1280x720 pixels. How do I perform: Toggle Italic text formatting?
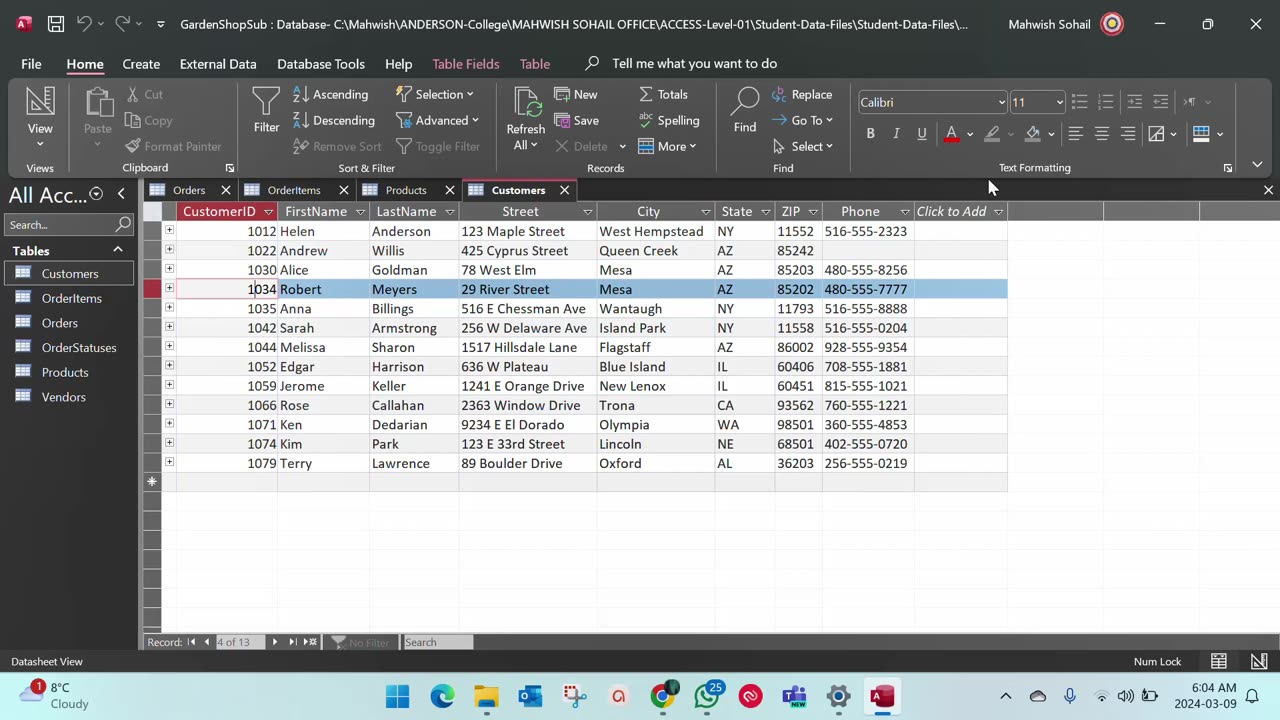point(896,133)
